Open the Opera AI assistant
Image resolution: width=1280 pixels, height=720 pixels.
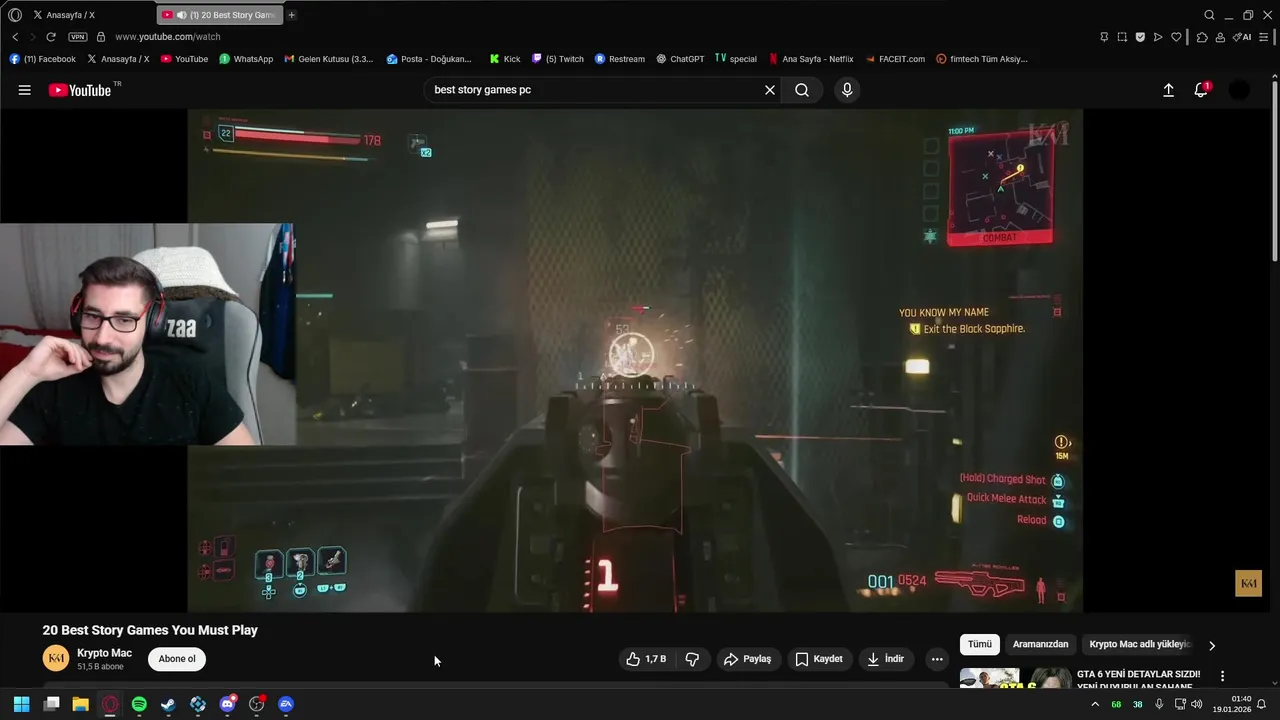coord(1242,37)
